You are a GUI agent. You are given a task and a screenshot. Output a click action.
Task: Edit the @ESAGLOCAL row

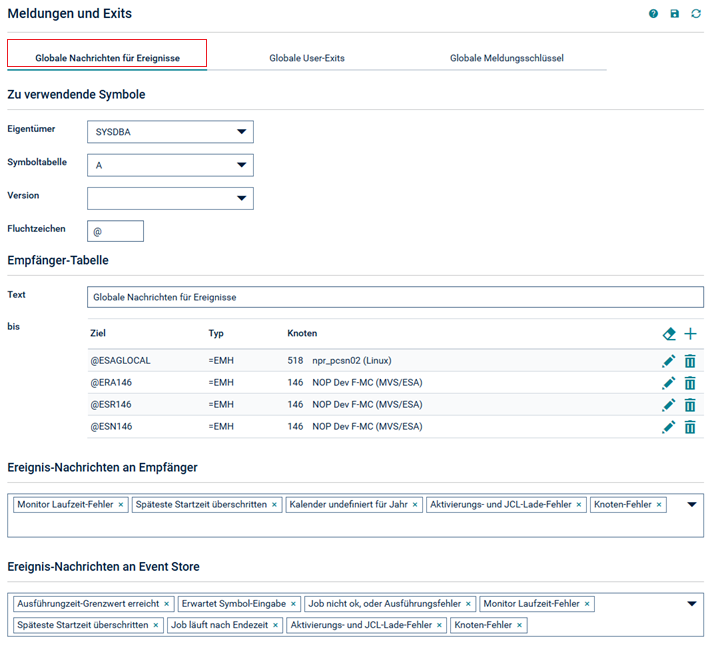tap(668, 361)
